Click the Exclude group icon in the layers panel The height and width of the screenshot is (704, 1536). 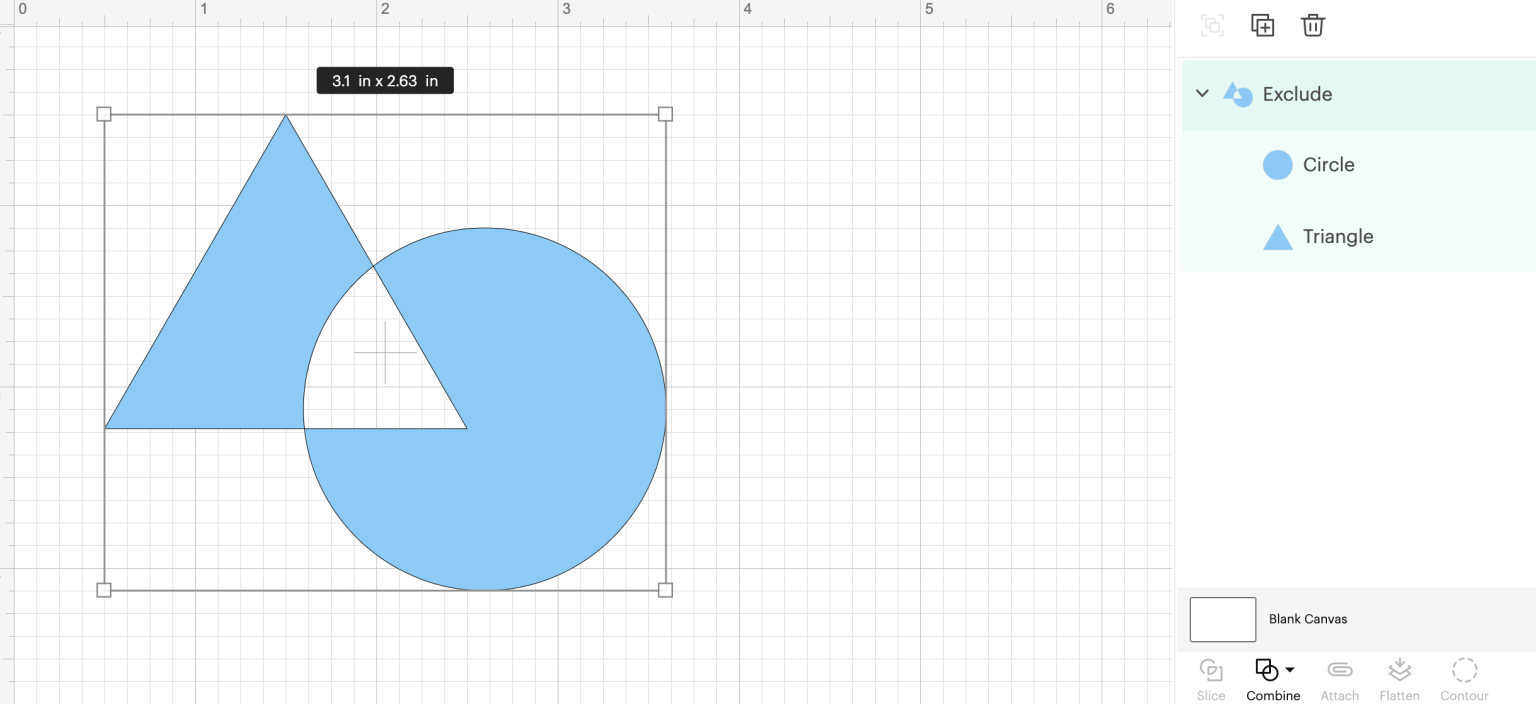point(1237,94)
